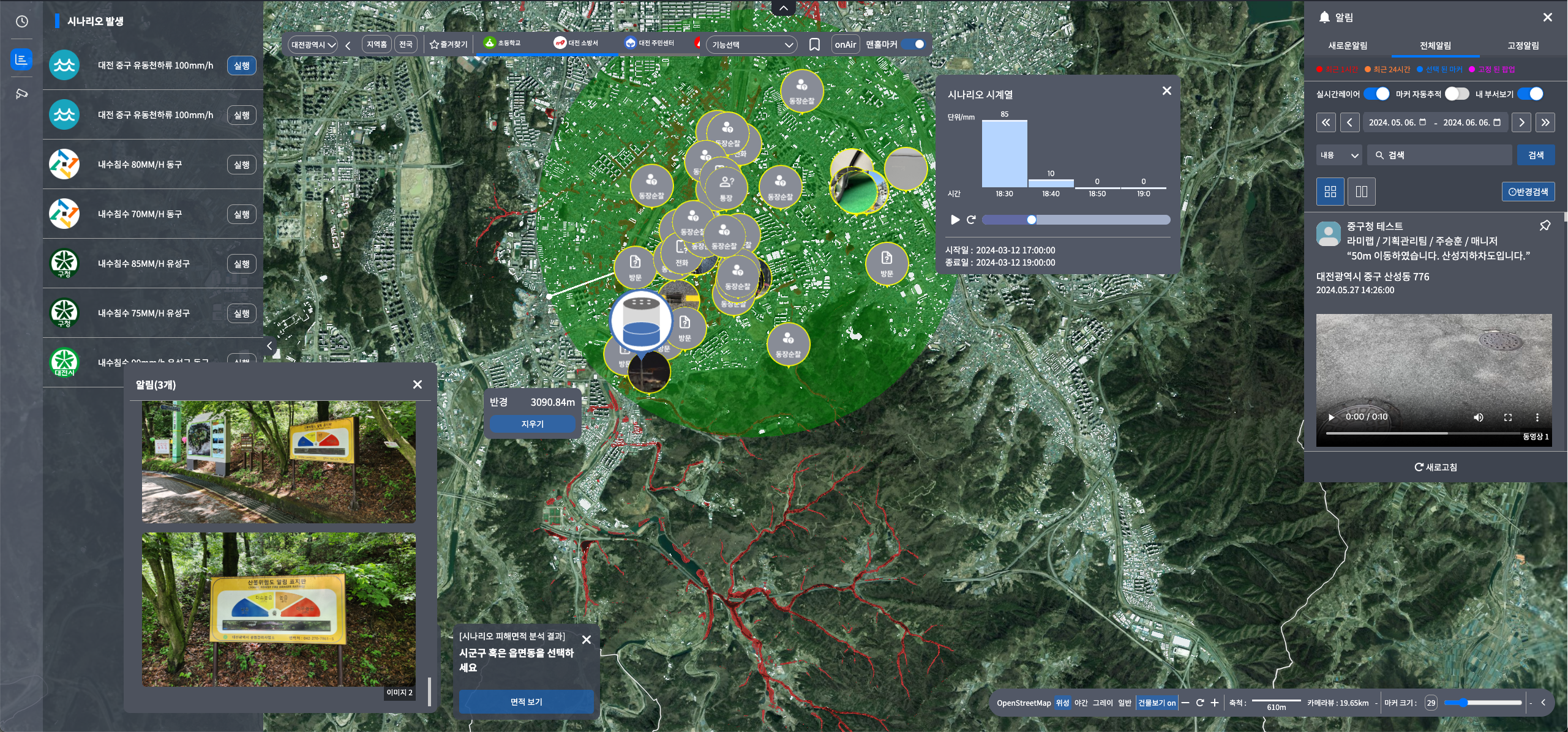Viewport: 1568px width, 732px height.
Task: Open the history clock icon in sidebar
Action: [22, 21]
